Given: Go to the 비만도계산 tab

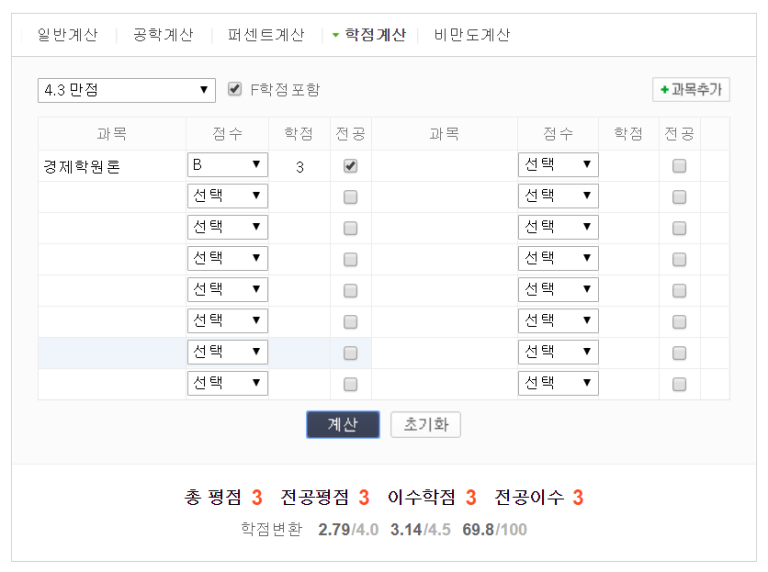Looking at the screenshot, I should tap(472, 35).
